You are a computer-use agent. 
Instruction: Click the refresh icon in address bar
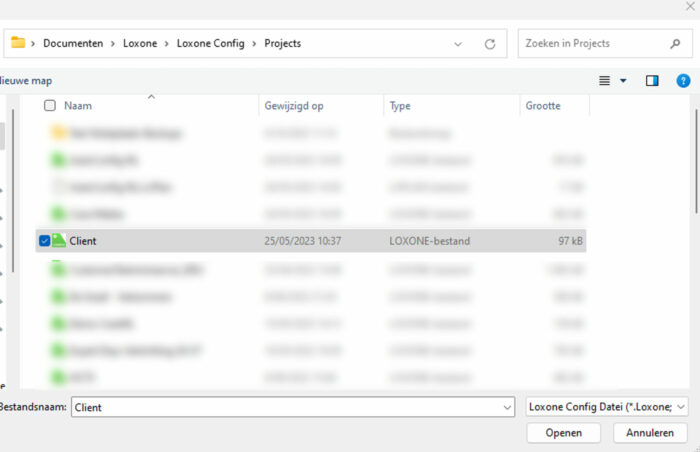point(489,44)
